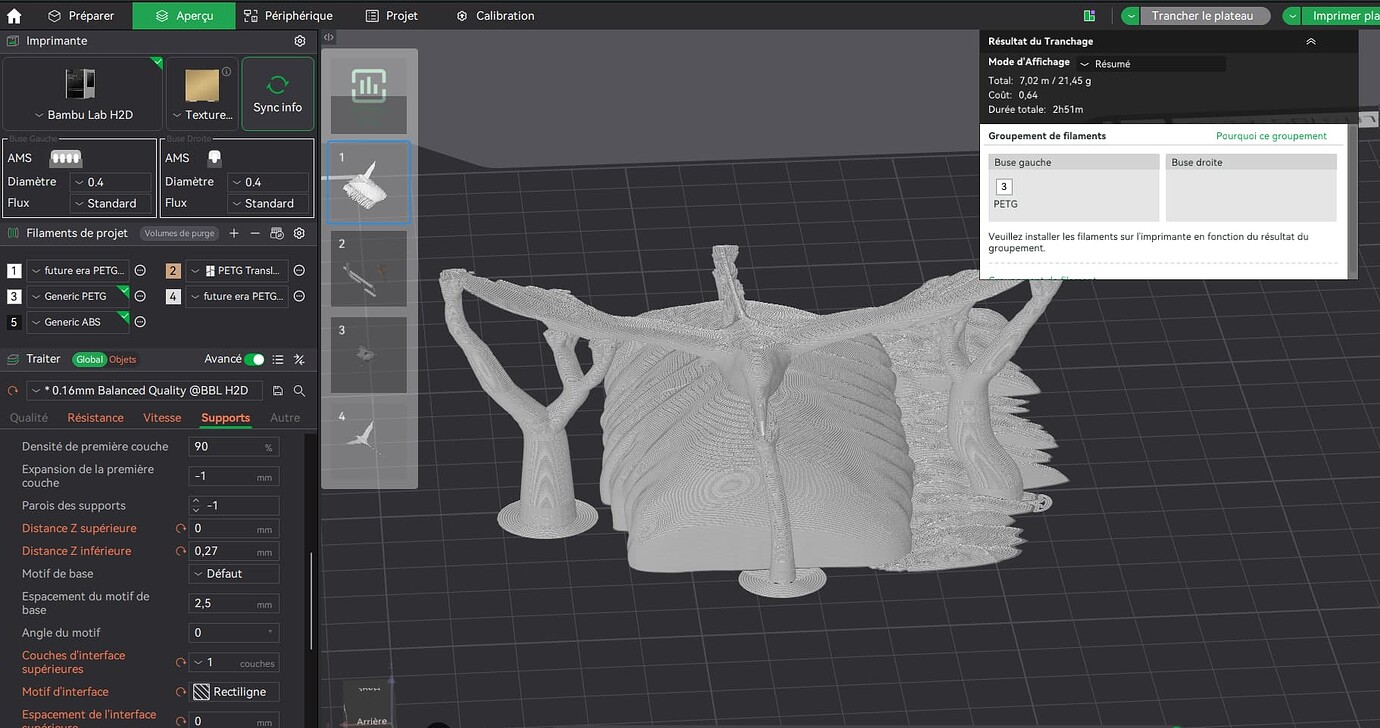Select the Vitesse settings tab
The image size is (1380, 728).
[x=162, y=418]
